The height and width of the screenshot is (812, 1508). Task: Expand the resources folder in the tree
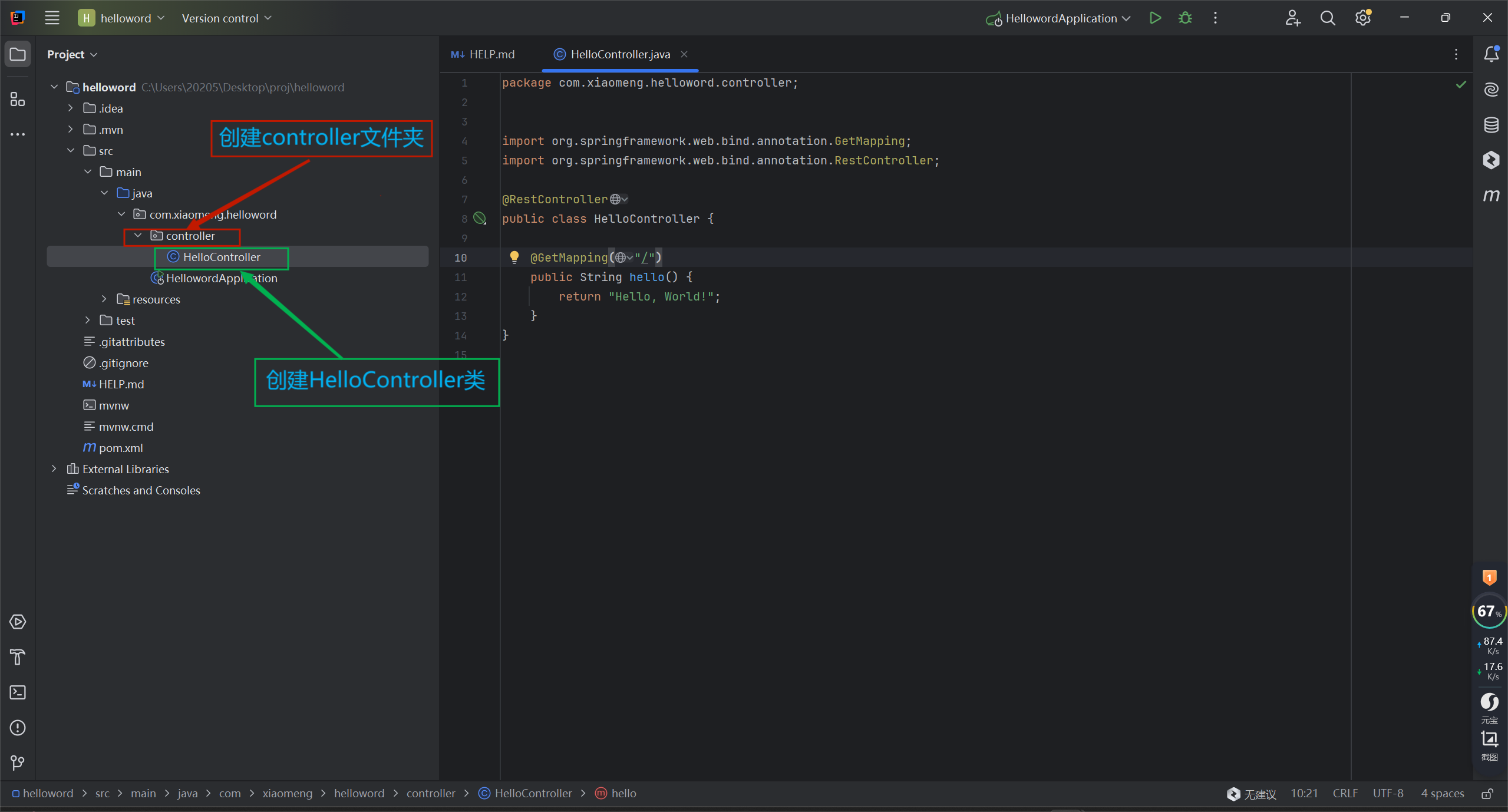pyautogui.click(x=104, y=299)
